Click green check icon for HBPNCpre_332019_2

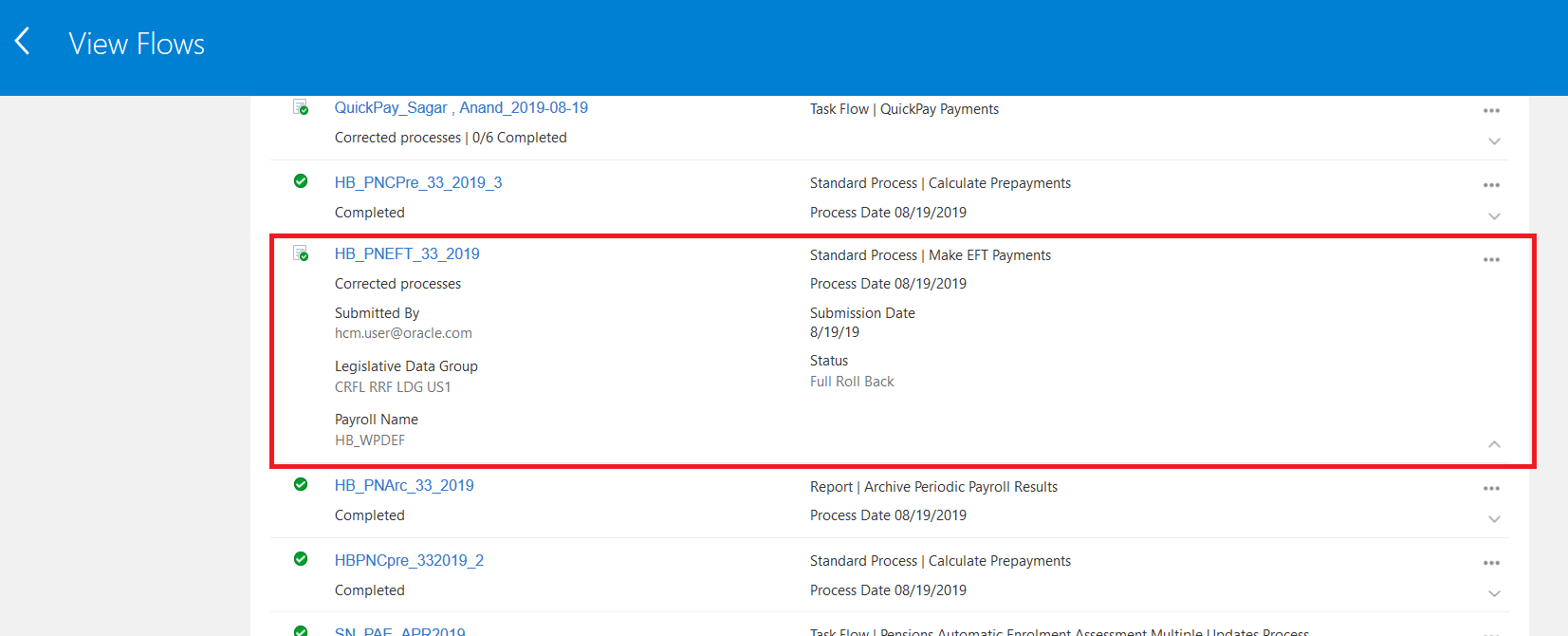tap(301, 559)
